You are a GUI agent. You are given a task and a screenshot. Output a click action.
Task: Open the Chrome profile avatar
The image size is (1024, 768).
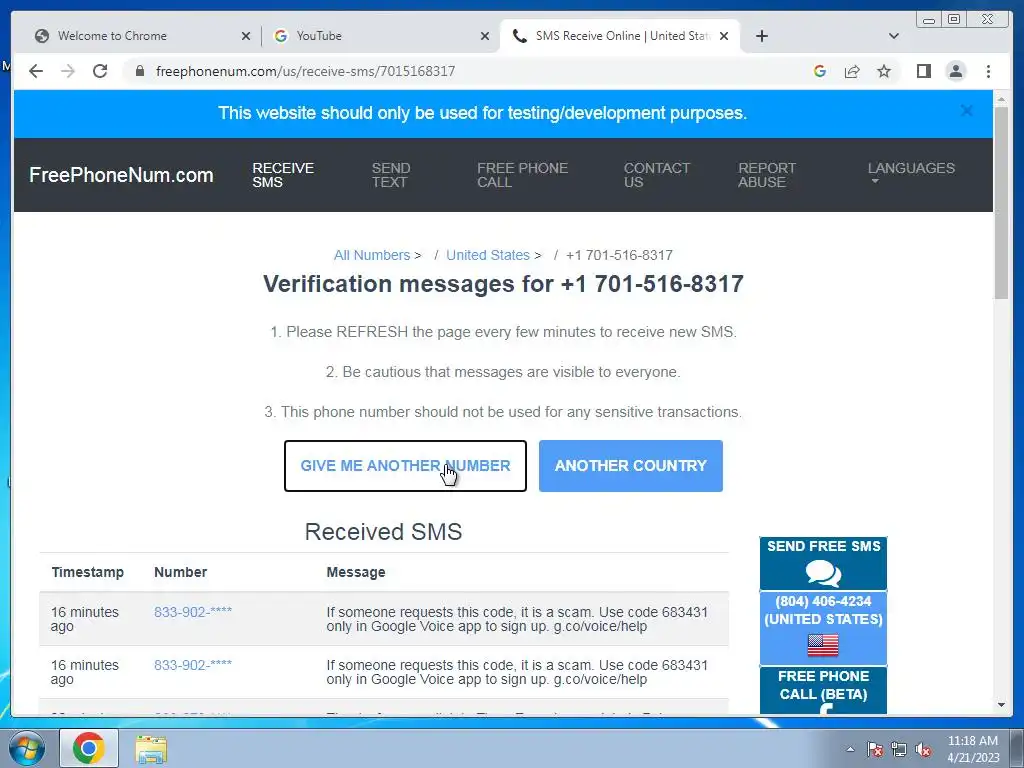tap(956, 71)
